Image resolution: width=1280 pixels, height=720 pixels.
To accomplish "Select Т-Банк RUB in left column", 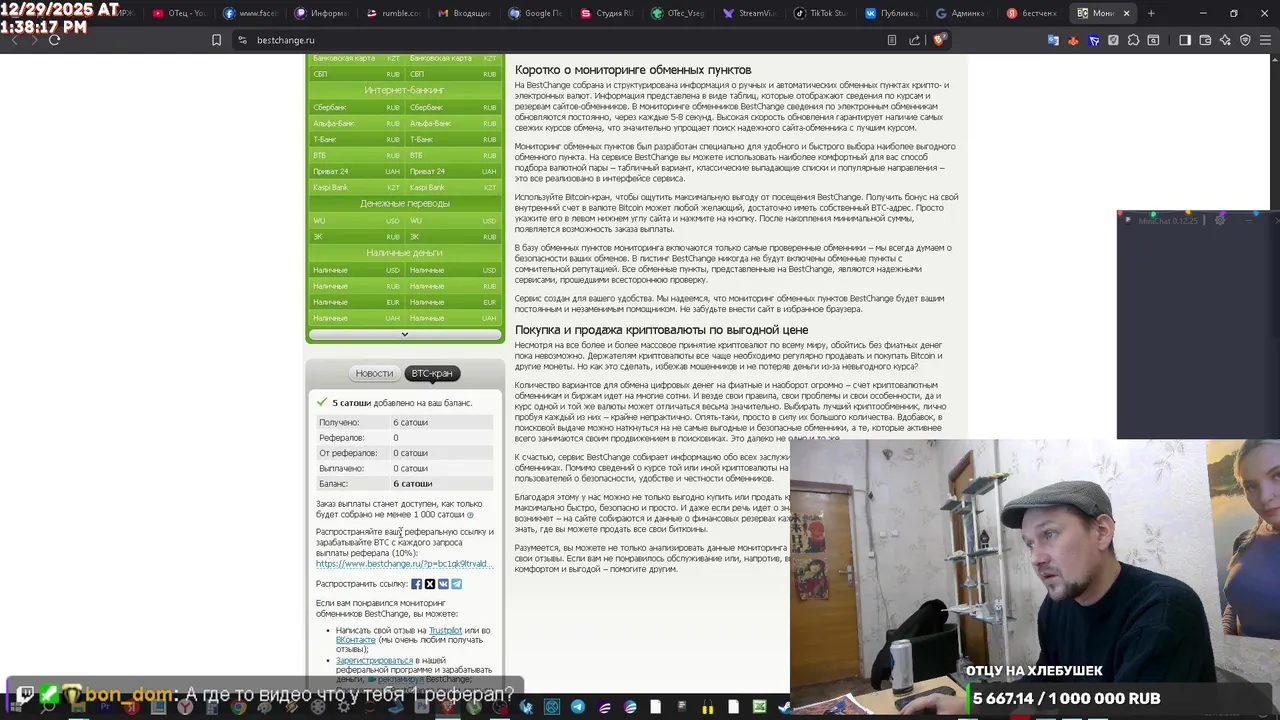I will pyautogui.click(x=356, y=139).
